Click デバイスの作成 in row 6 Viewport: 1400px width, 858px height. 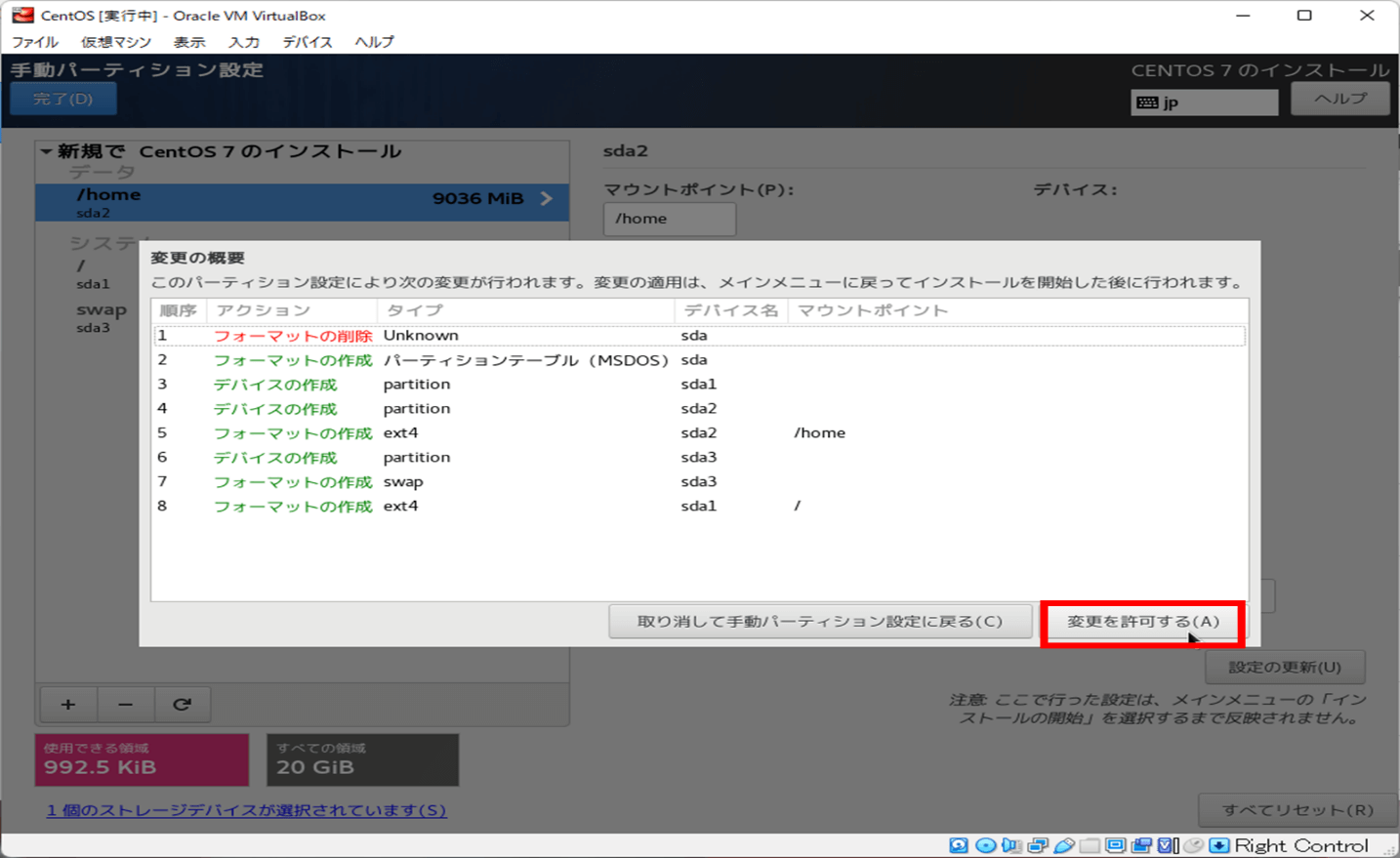pyautogui.click(x=275, y=458)
